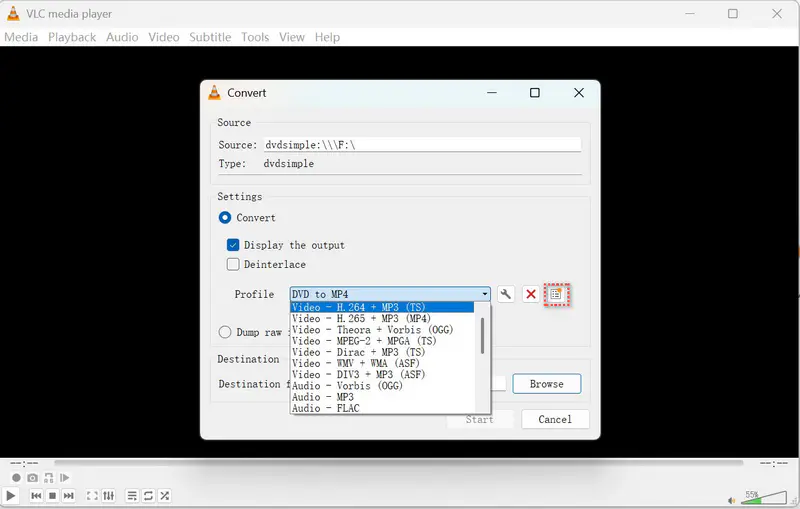This screenshot has width=800, height=509.
Task: Toggle shuffle random playback icon
Action: tap(164, 496)
